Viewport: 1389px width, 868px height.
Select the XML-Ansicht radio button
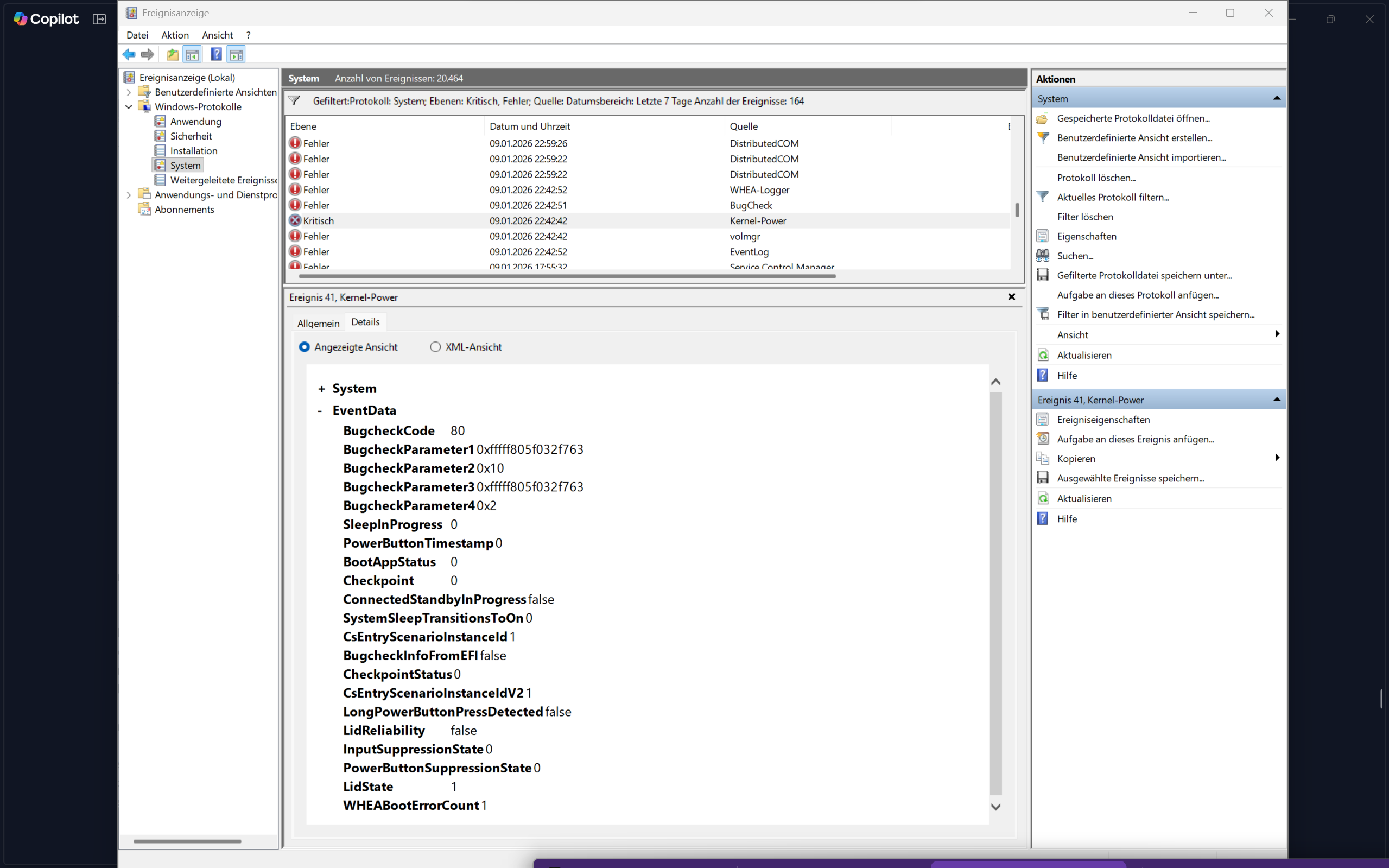point(436,347)
